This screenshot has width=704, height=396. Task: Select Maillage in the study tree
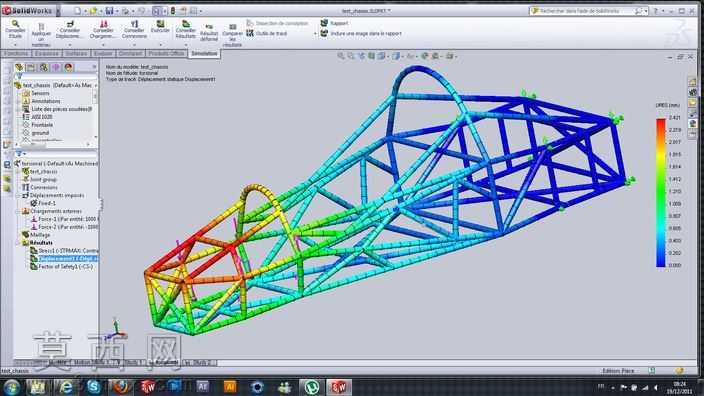click(x=36, y=235)
